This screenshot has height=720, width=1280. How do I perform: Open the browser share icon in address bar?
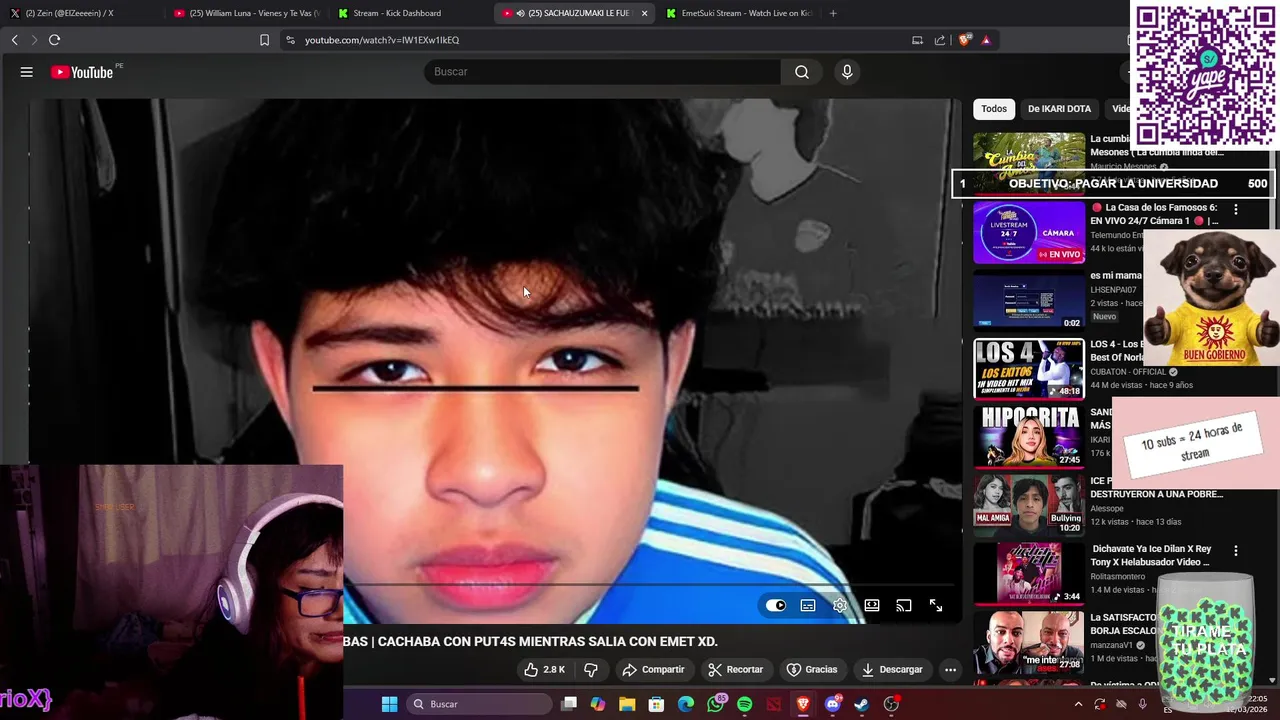click(940, 40)
